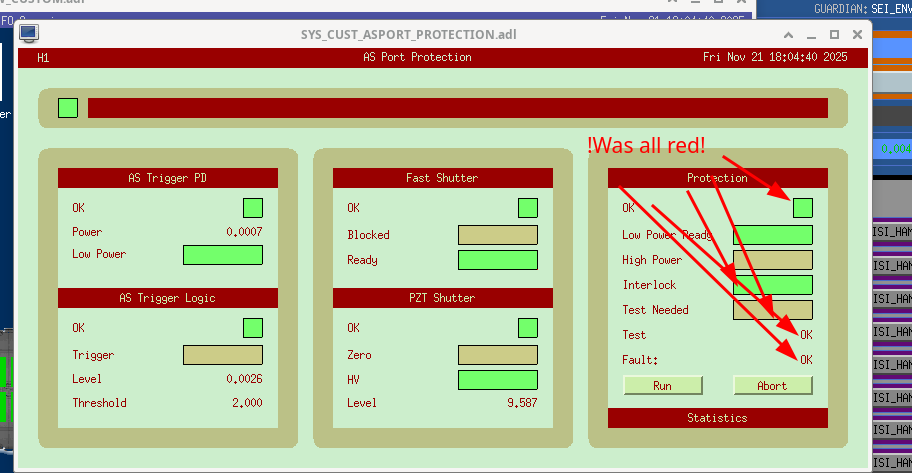Click the Protection OK status square

coord(803,208)
